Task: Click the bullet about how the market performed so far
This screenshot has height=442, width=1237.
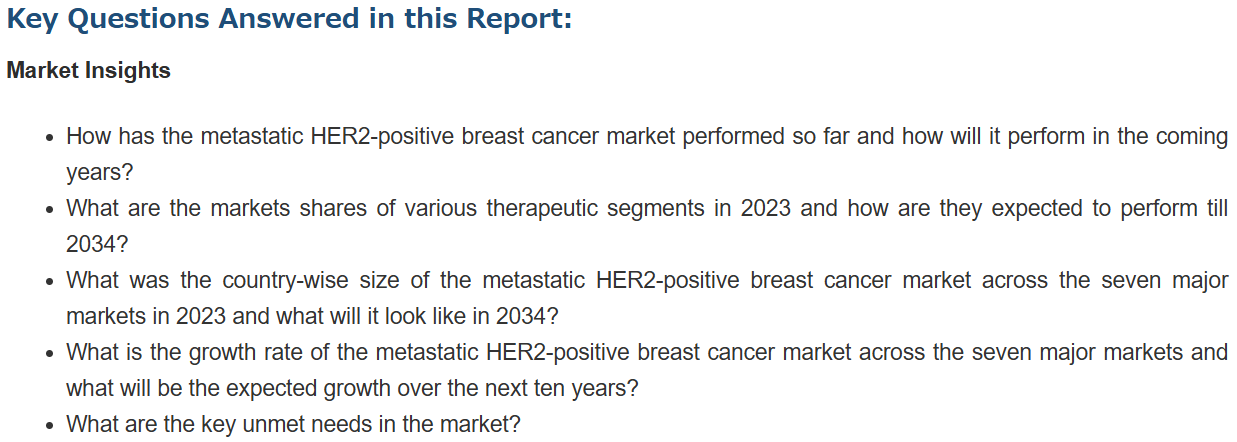Action: (647, 154)
